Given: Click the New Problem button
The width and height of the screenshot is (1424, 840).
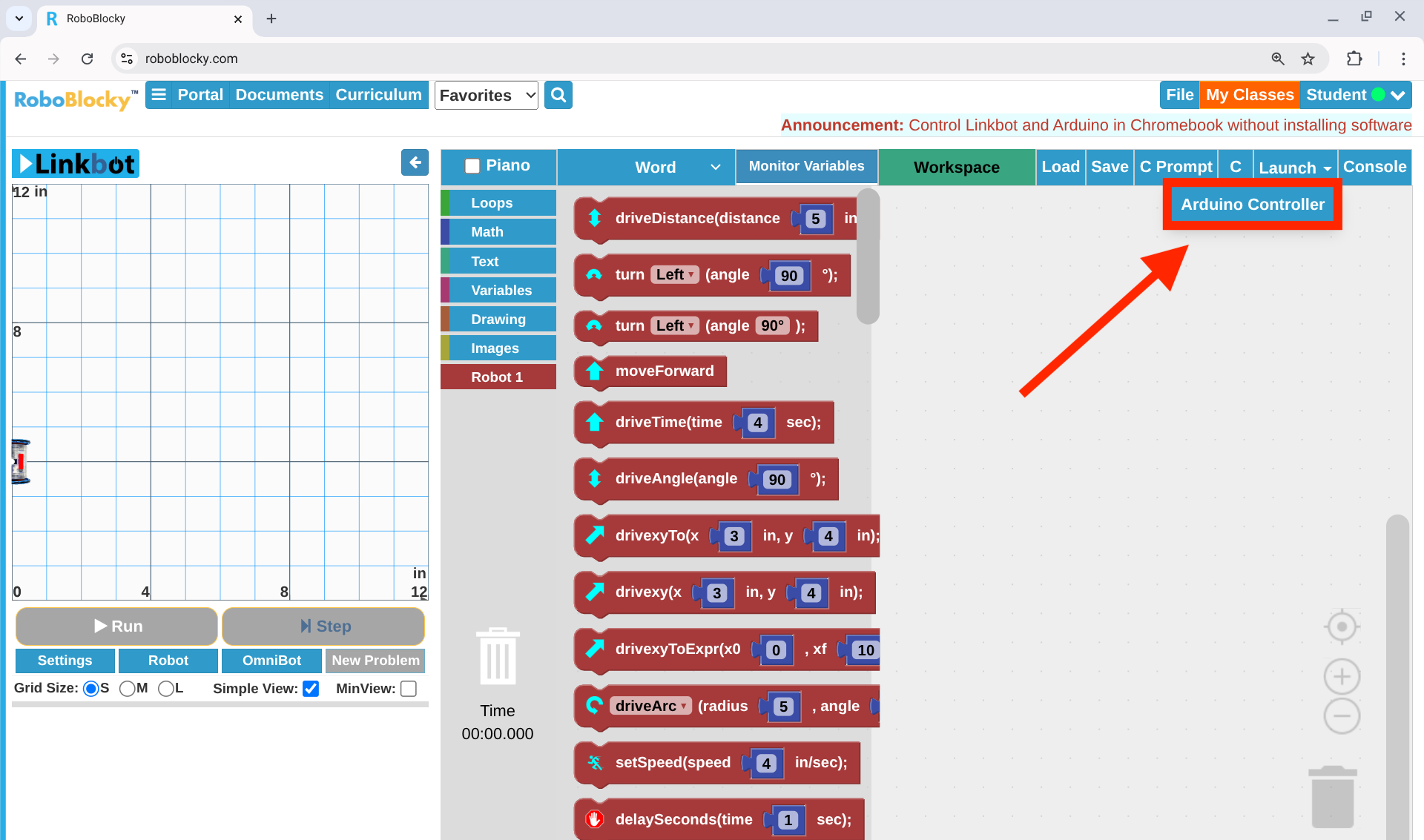Looking at the screenshot, I should (x=375, y=660).
